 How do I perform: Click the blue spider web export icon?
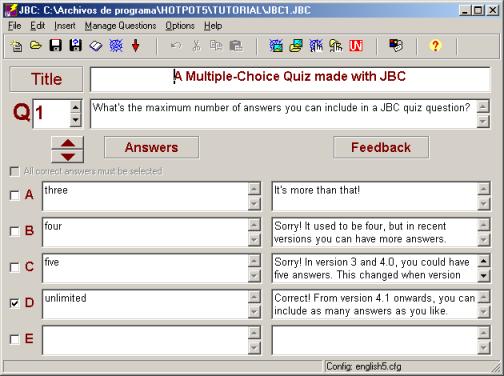[x=116, y=45]
